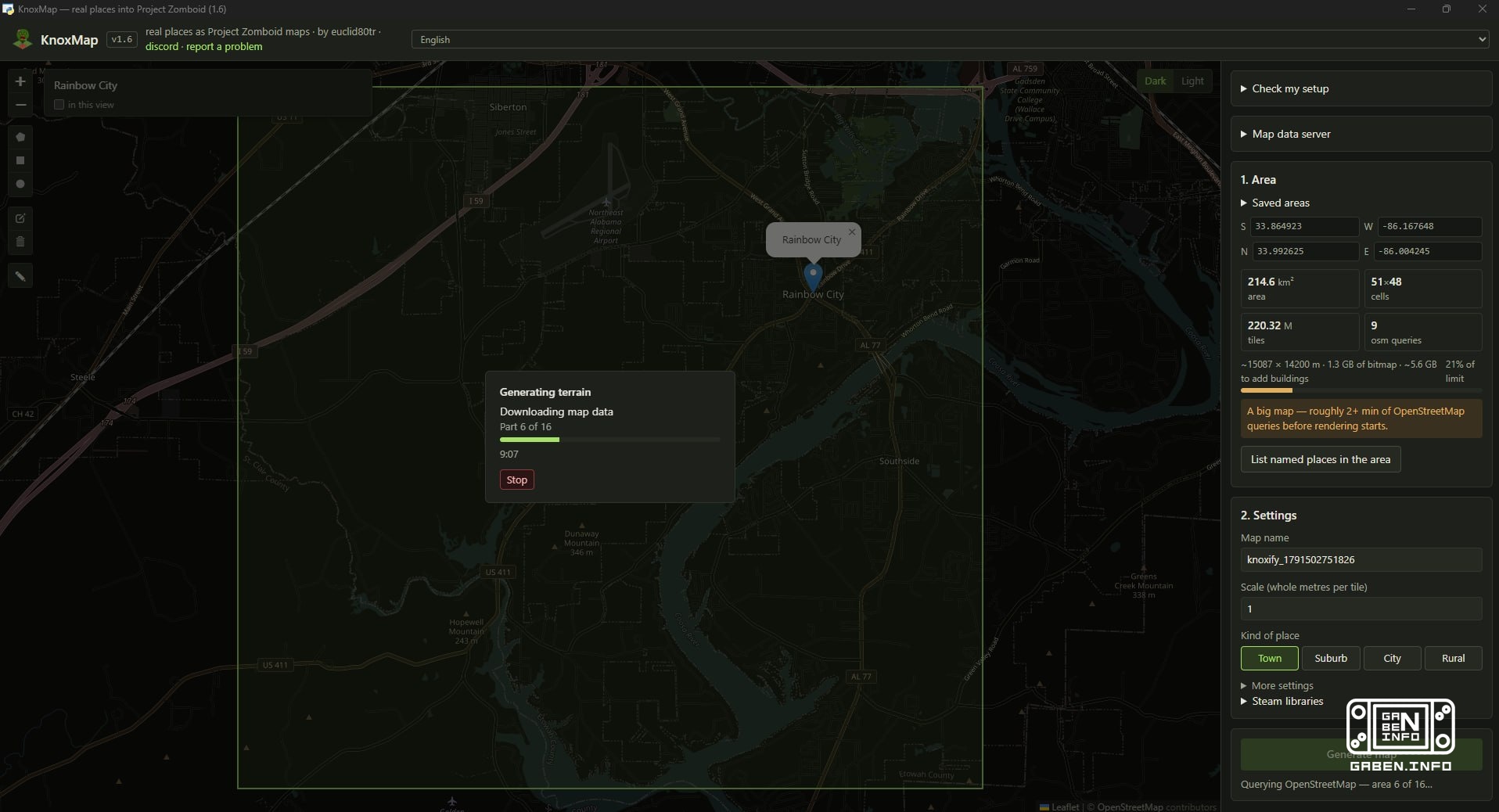Viewport: 1499px width, 812px height.
Task: Click the KnoxMap logo icon
Action: (x=23, y=39)
